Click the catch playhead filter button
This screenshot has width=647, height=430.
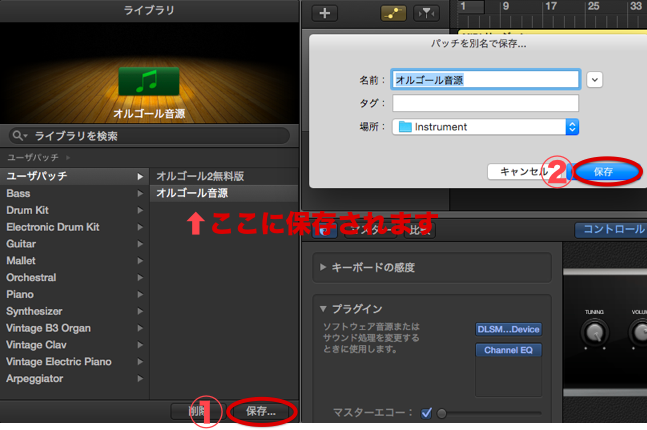tap(426, 12)
